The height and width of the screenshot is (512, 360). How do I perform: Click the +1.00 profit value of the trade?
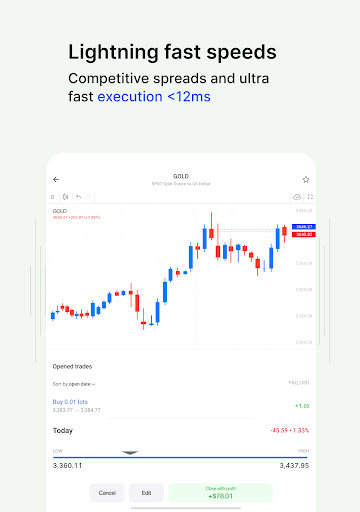click(302, 406)
